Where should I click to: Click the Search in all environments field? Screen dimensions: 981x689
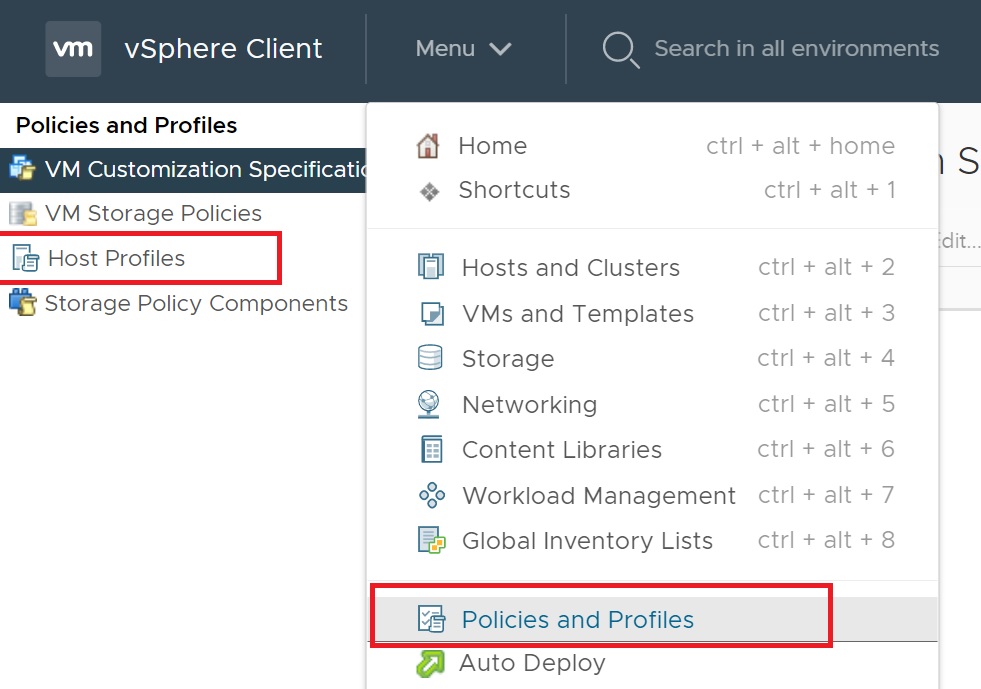click(796, 48)
